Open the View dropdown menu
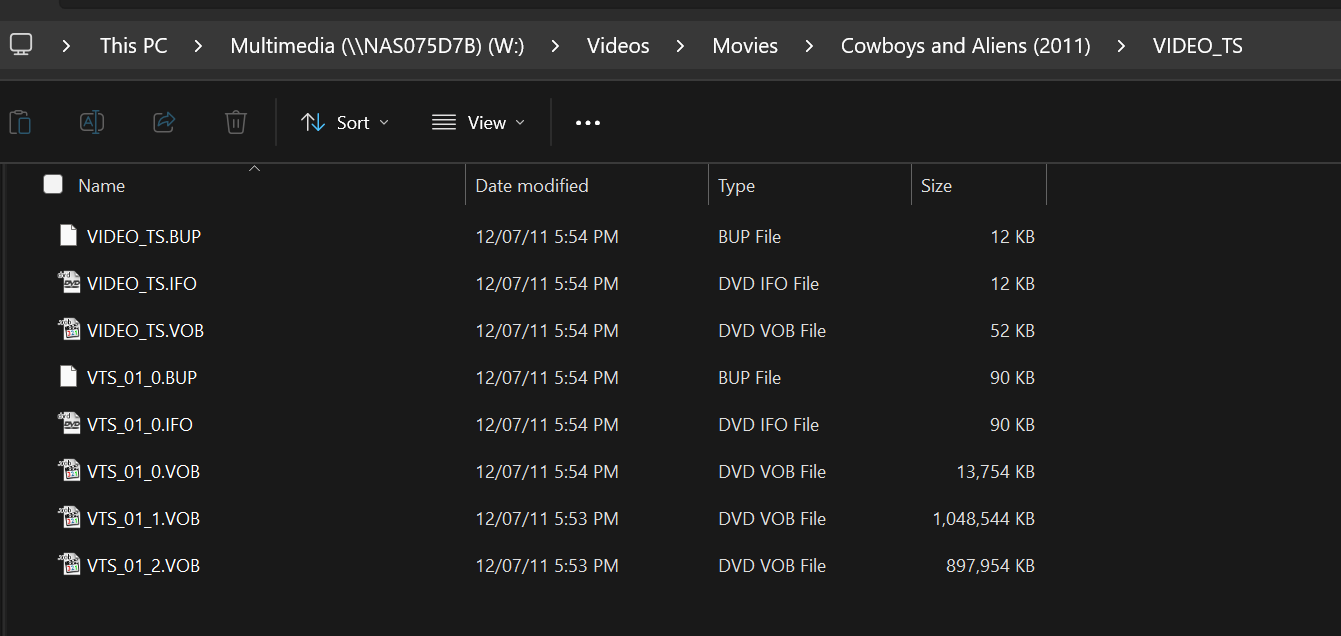 tap(479, 121)
